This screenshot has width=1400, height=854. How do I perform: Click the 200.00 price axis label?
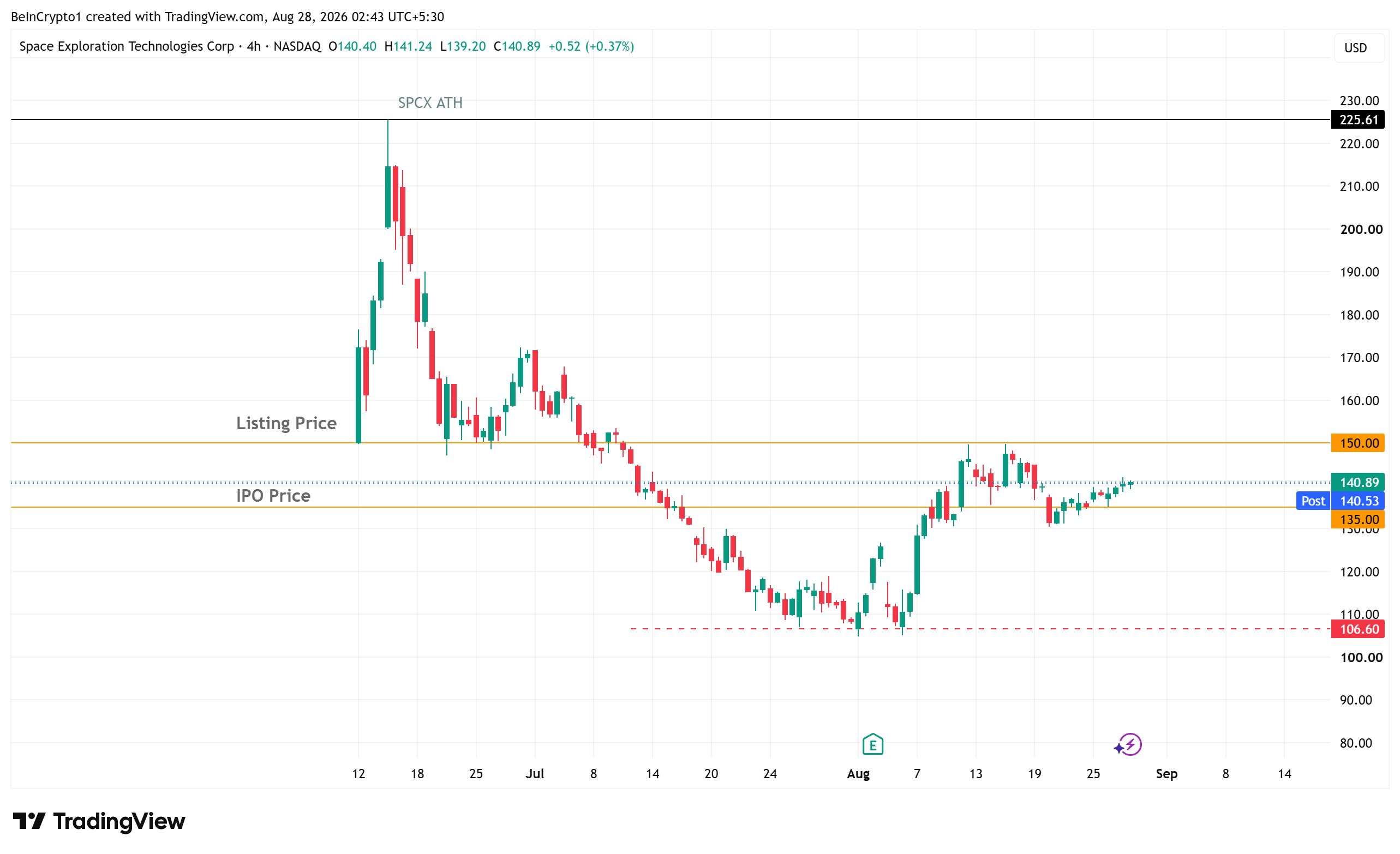[x=1361, y=230]
